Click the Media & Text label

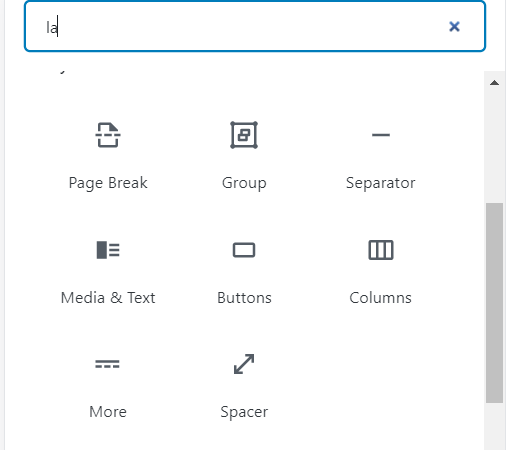tap(108, 298)
